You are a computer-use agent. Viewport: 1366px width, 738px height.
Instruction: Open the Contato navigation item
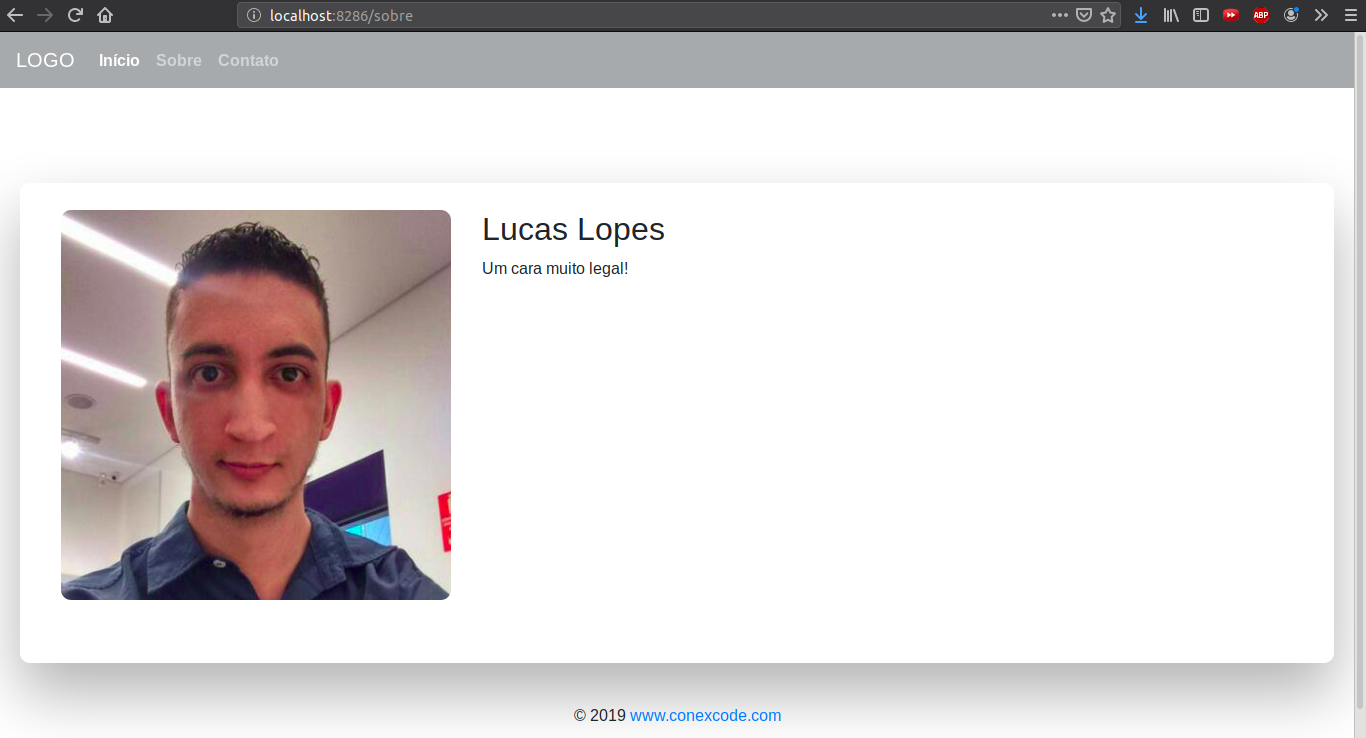248,61
